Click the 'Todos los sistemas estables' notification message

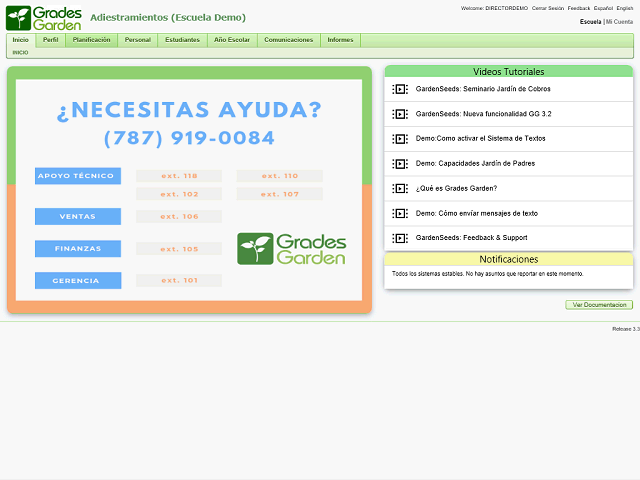pyautogui.click(x=487, y=274)
